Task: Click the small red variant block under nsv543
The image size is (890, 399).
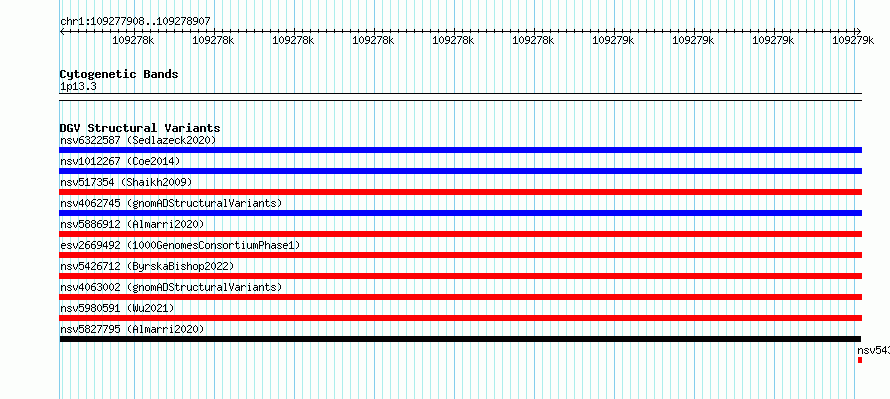Action: pos(860,360)
